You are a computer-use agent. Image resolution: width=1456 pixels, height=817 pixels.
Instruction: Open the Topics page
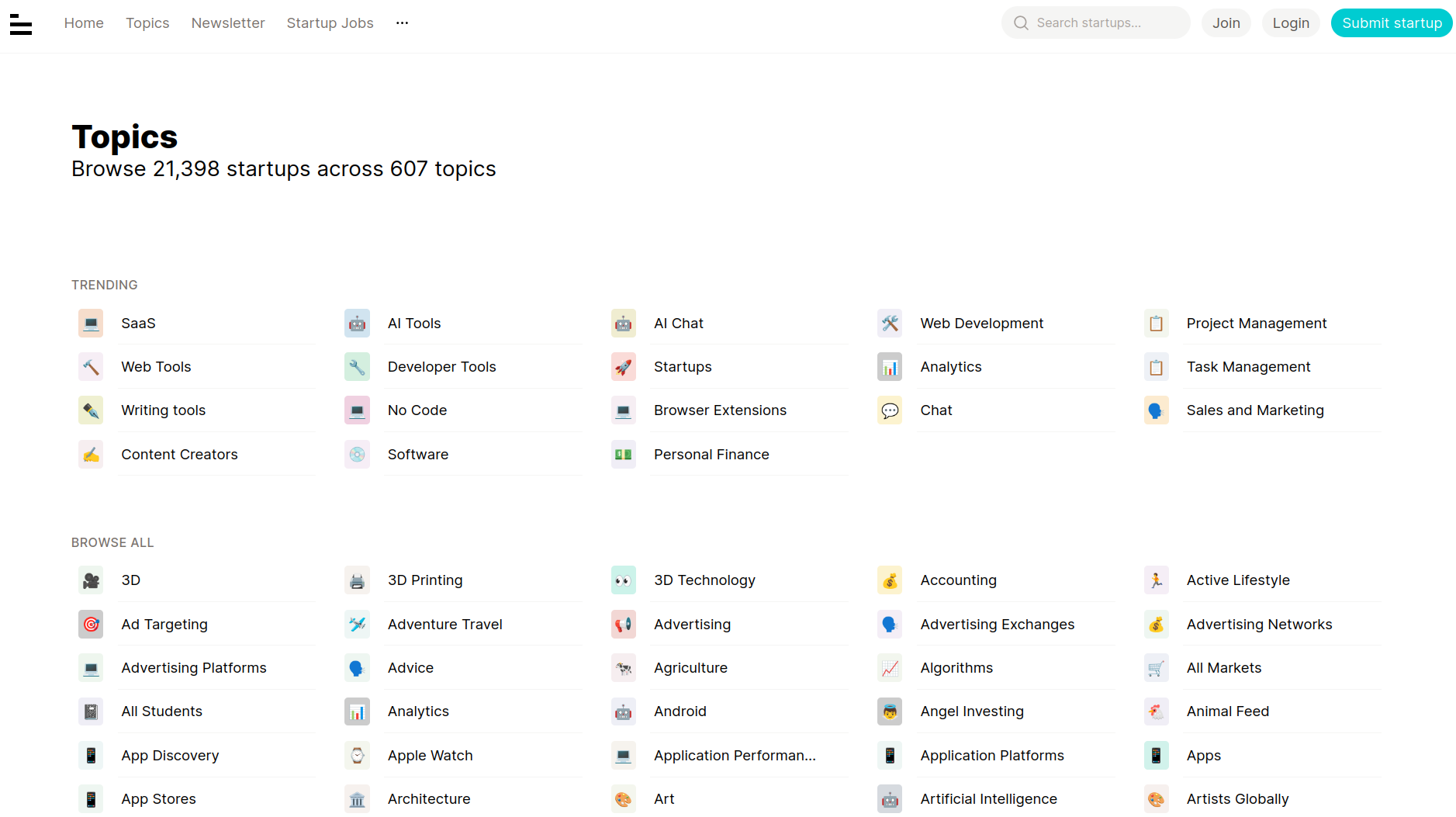point(147,23)
